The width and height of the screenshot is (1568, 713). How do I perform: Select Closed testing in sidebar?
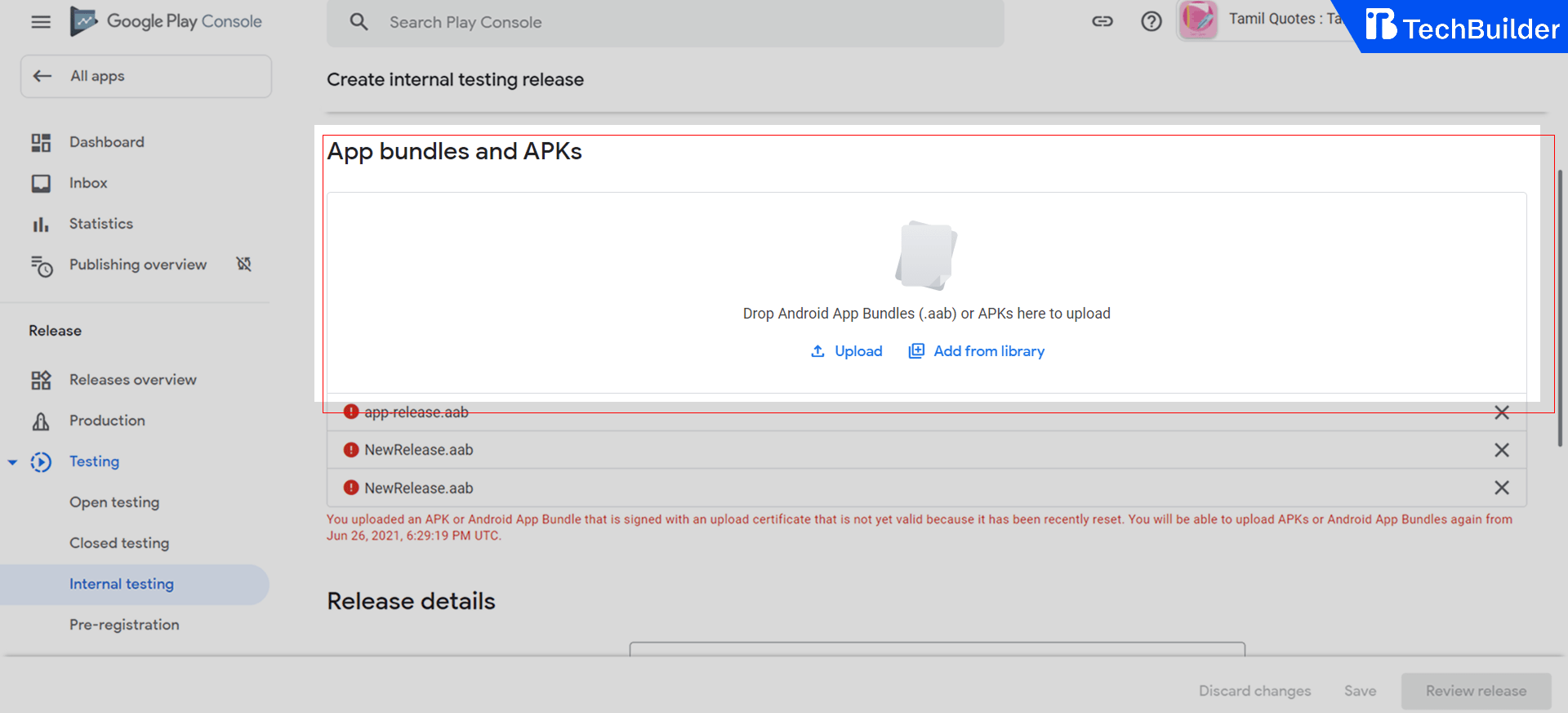(x=119, y=543)
